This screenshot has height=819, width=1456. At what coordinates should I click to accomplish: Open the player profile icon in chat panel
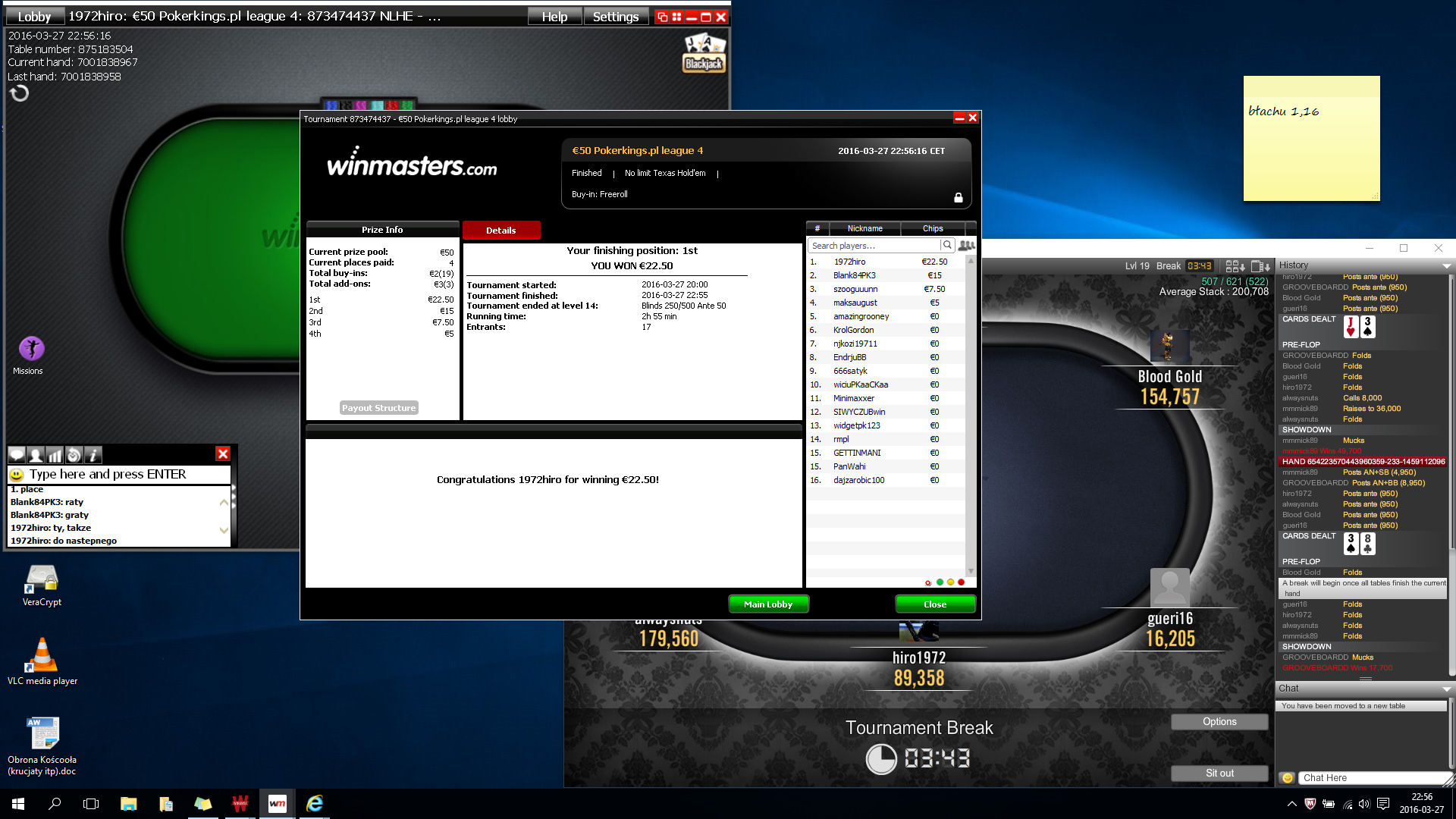36,454
